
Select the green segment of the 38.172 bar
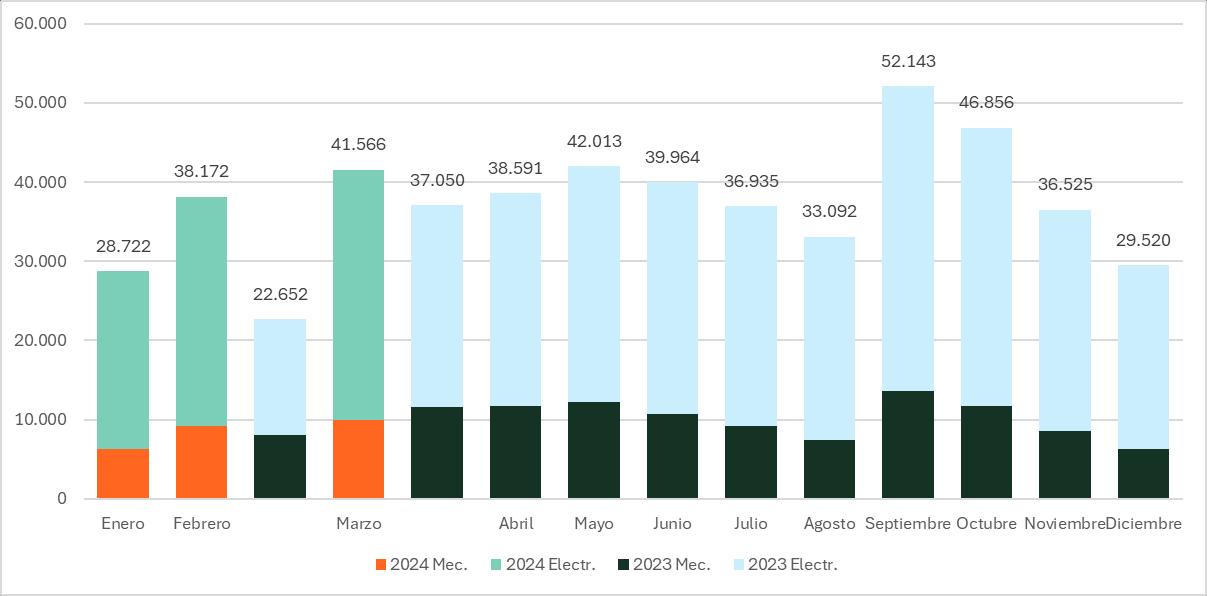point(201,310)
